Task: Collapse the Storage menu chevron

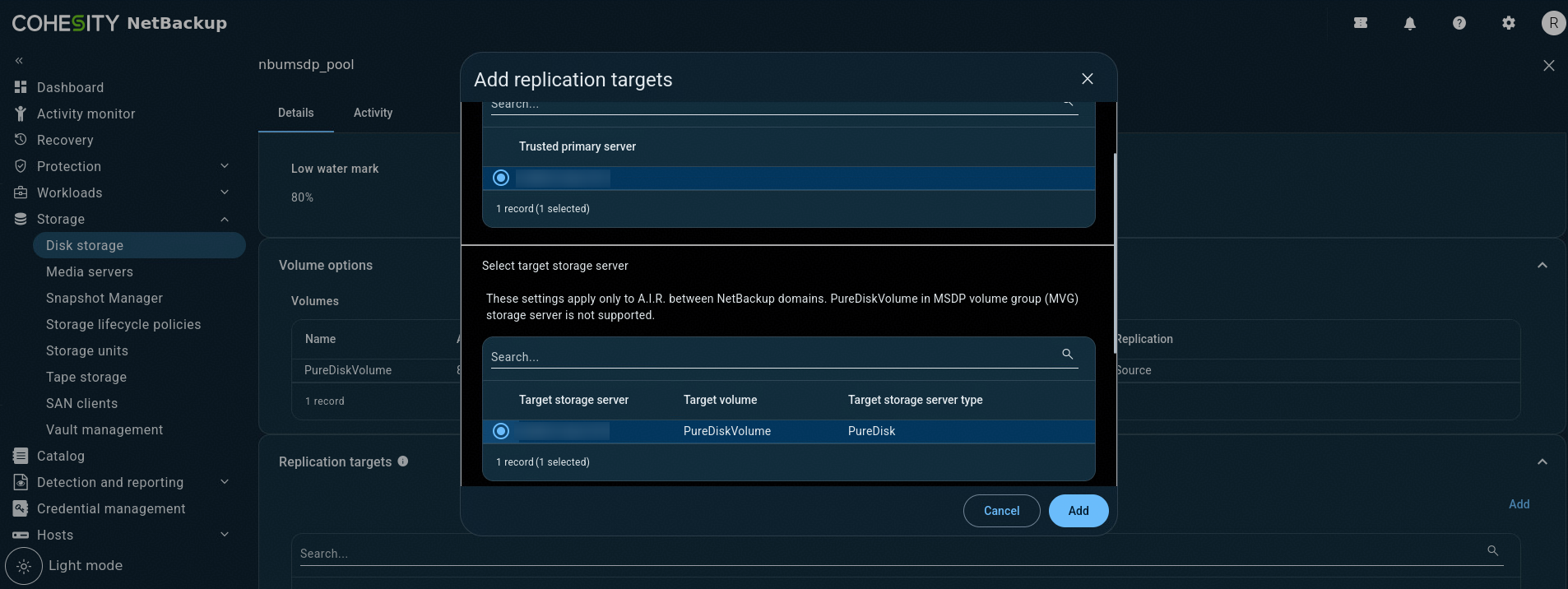Action: [x=225, y=219]
